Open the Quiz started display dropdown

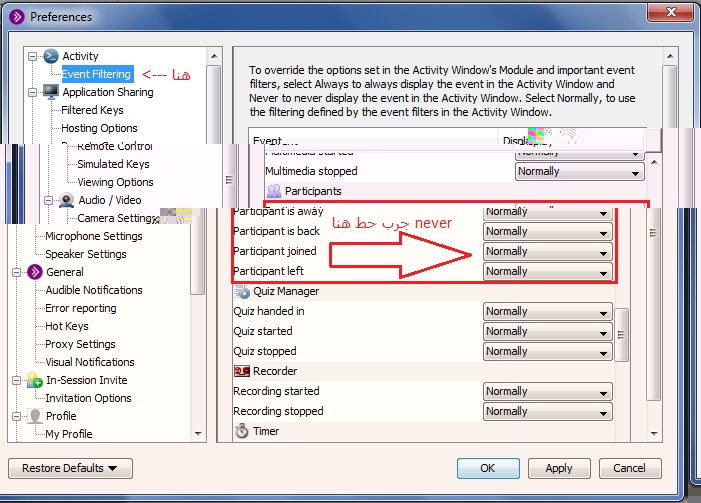point(547,332)
